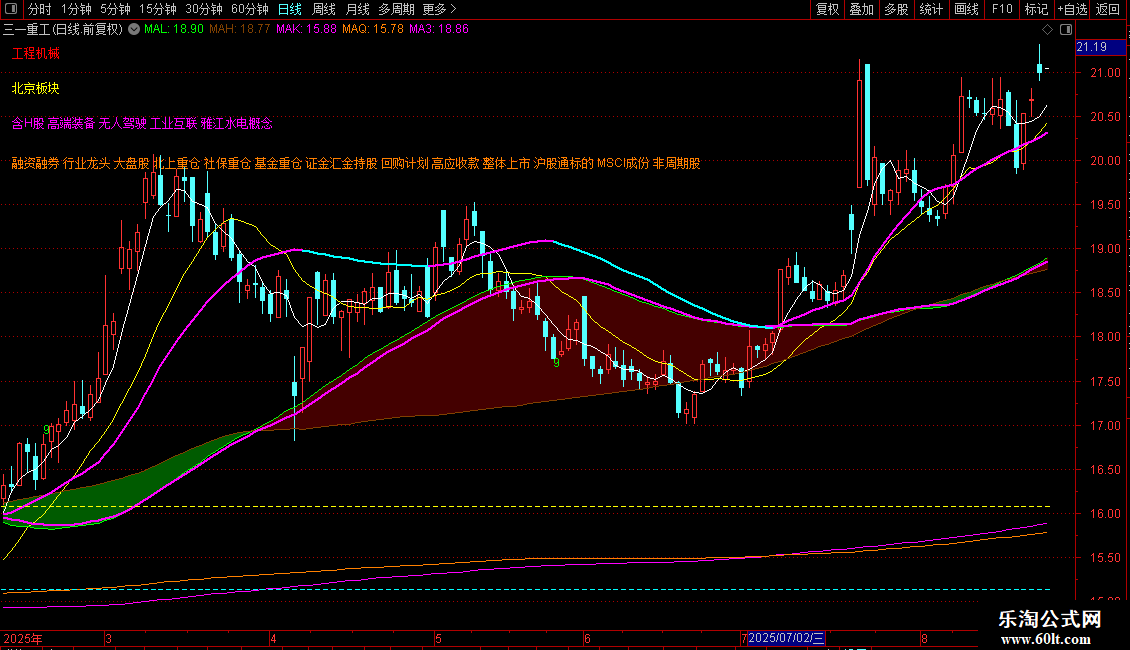Click the 回购计划 attribute tag
Viewport: 1130px width, 650px height.
click(404, 164)
